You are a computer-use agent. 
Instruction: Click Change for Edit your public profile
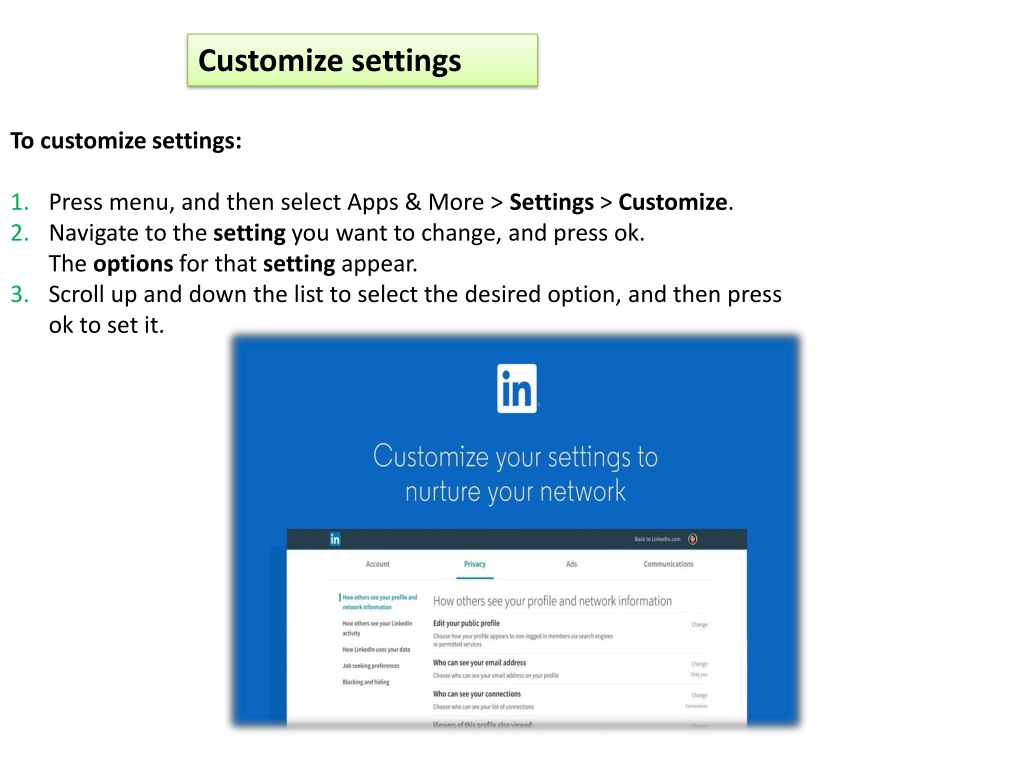click(699, 624)
